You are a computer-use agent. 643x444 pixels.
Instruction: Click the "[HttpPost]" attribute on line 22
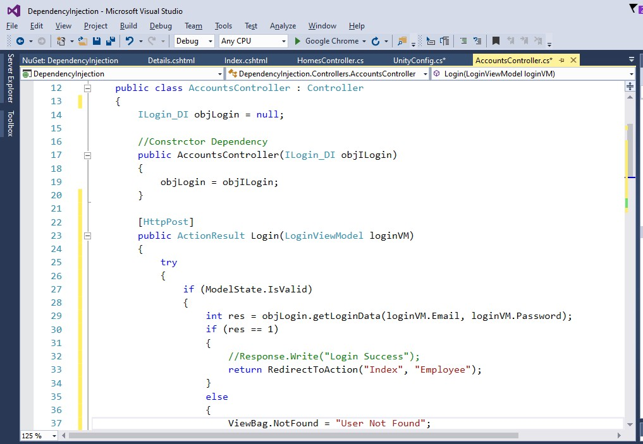point(166,222)
